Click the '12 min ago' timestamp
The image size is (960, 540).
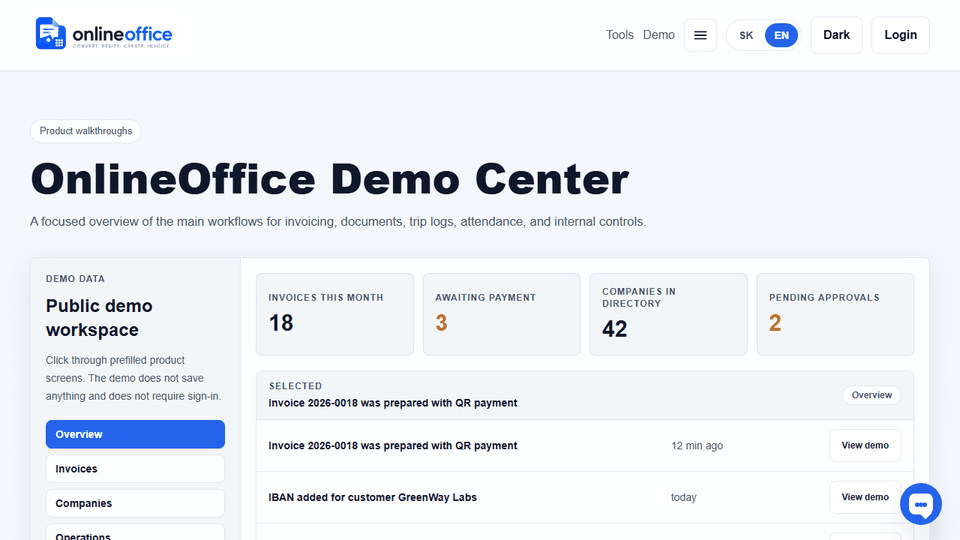[x=697, y=446]
